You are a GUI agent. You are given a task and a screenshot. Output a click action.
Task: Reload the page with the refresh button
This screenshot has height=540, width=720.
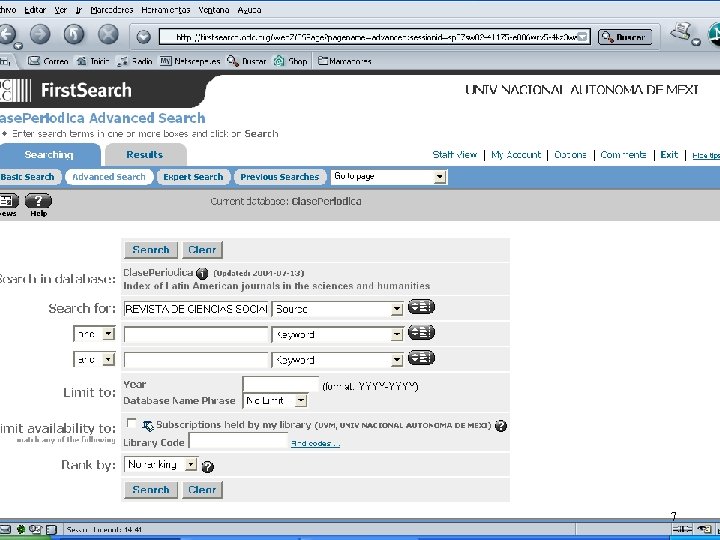(x=74, y=34)
